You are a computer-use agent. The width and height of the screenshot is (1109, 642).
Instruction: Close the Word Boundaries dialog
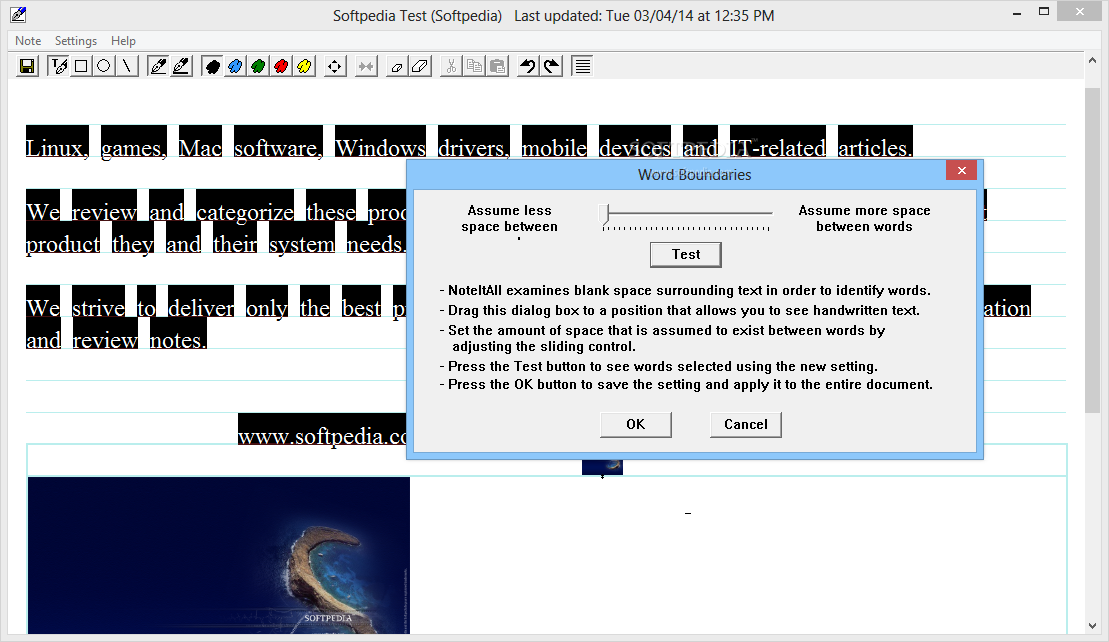click(961, 170)
